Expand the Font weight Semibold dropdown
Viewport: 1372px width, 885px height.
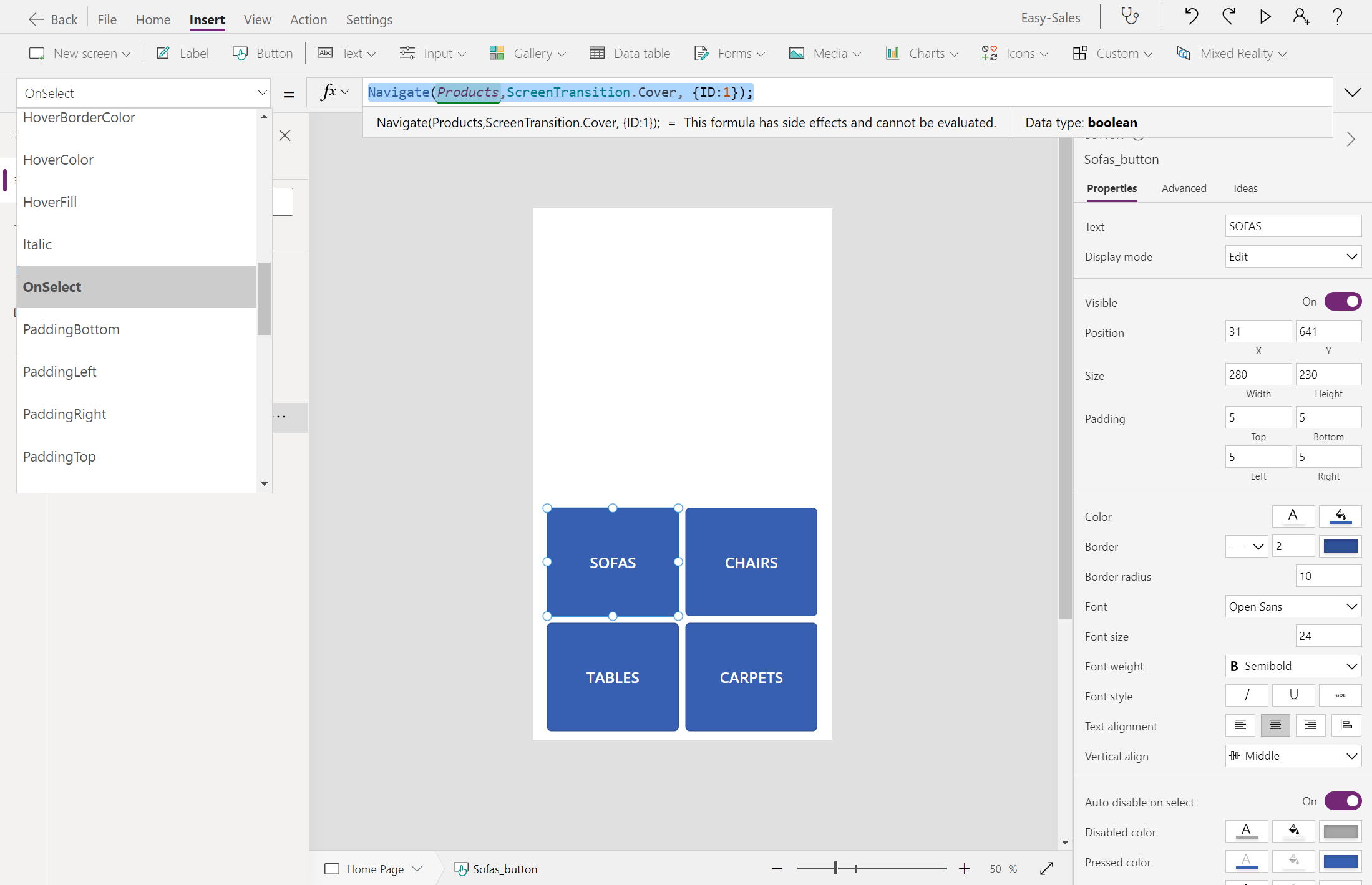1293,666
